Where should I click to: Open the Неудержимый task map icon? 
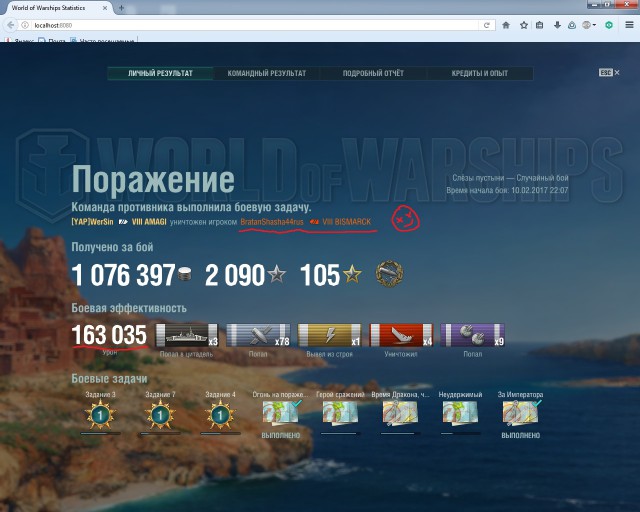[x=460, y=412]
